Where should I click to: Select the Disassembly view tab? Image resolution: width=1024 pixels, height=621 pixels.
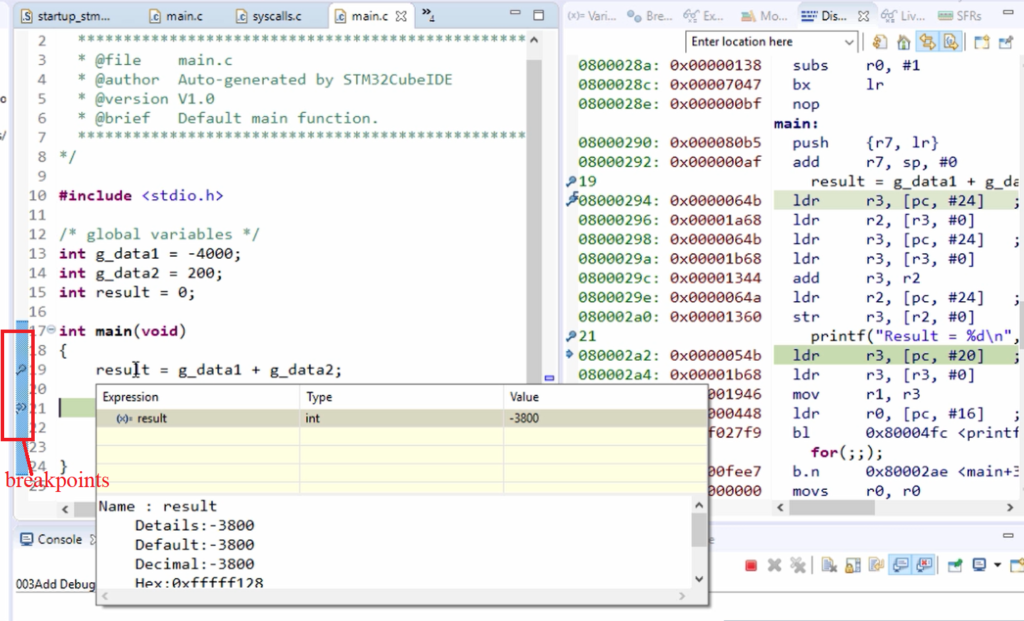824,16
